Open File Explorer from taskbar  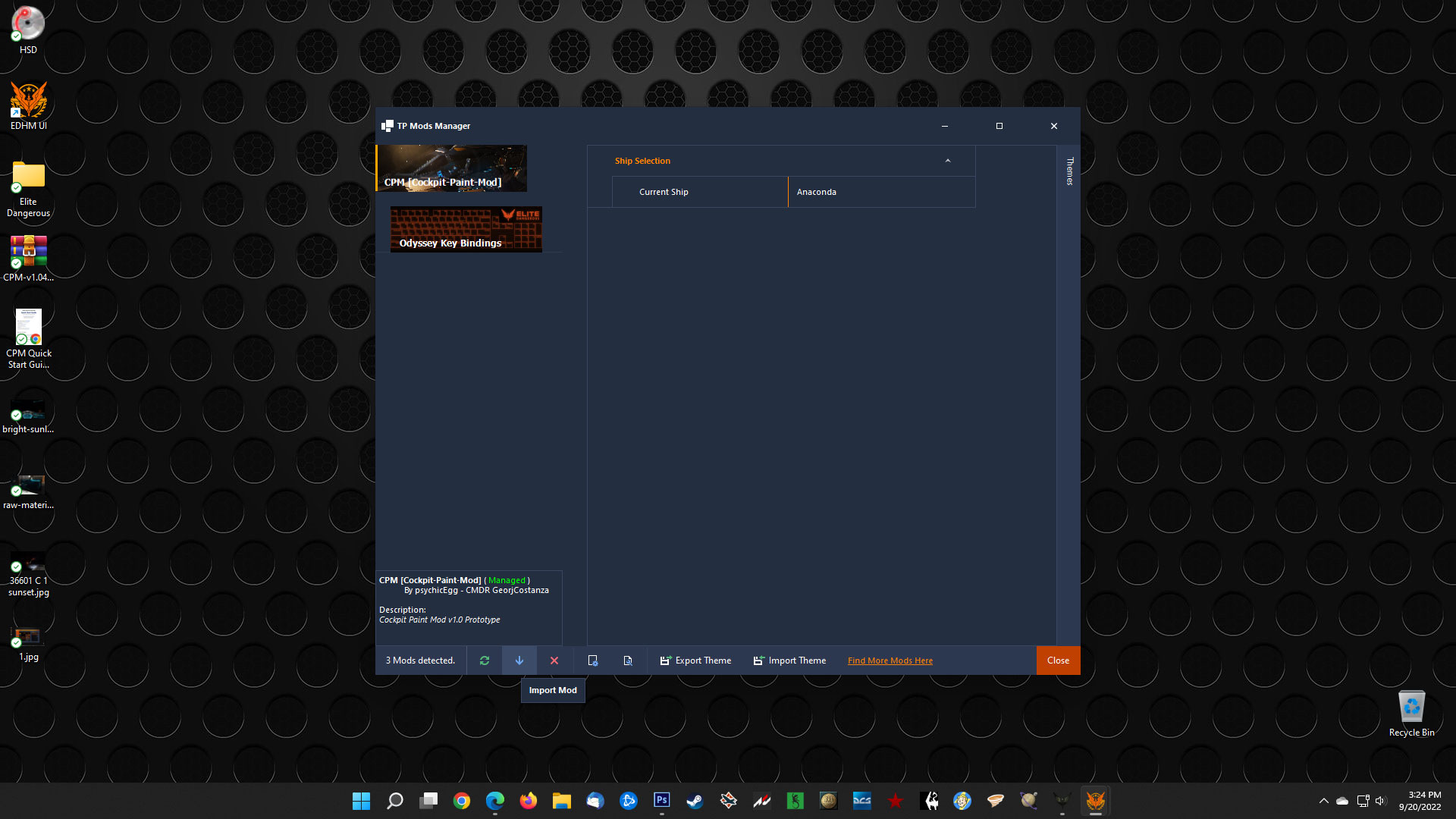[x=562, y=801]
